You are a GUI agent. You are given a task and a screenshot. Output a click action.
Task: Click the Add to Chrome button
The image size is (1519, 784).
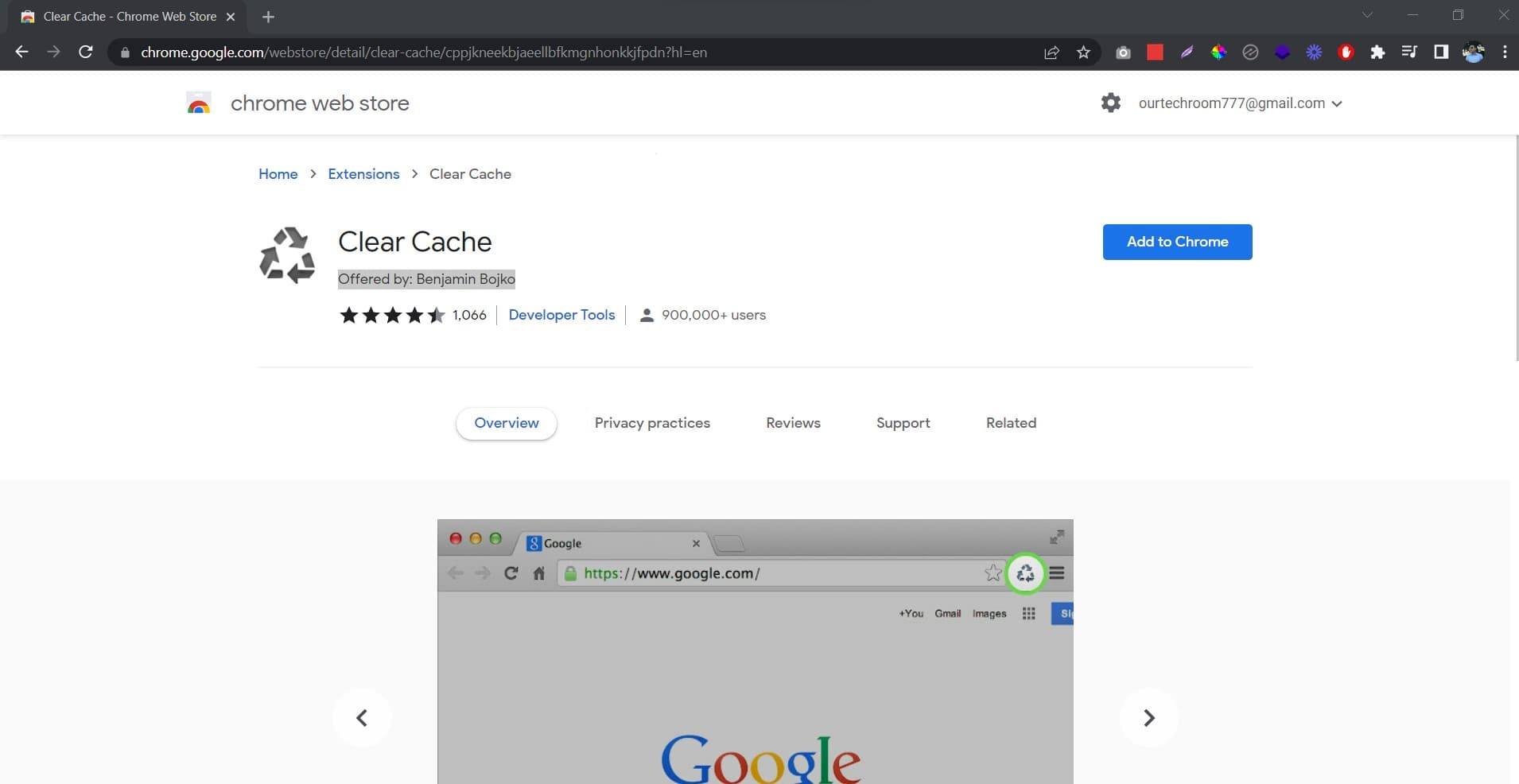click(x=1177, y=242)
